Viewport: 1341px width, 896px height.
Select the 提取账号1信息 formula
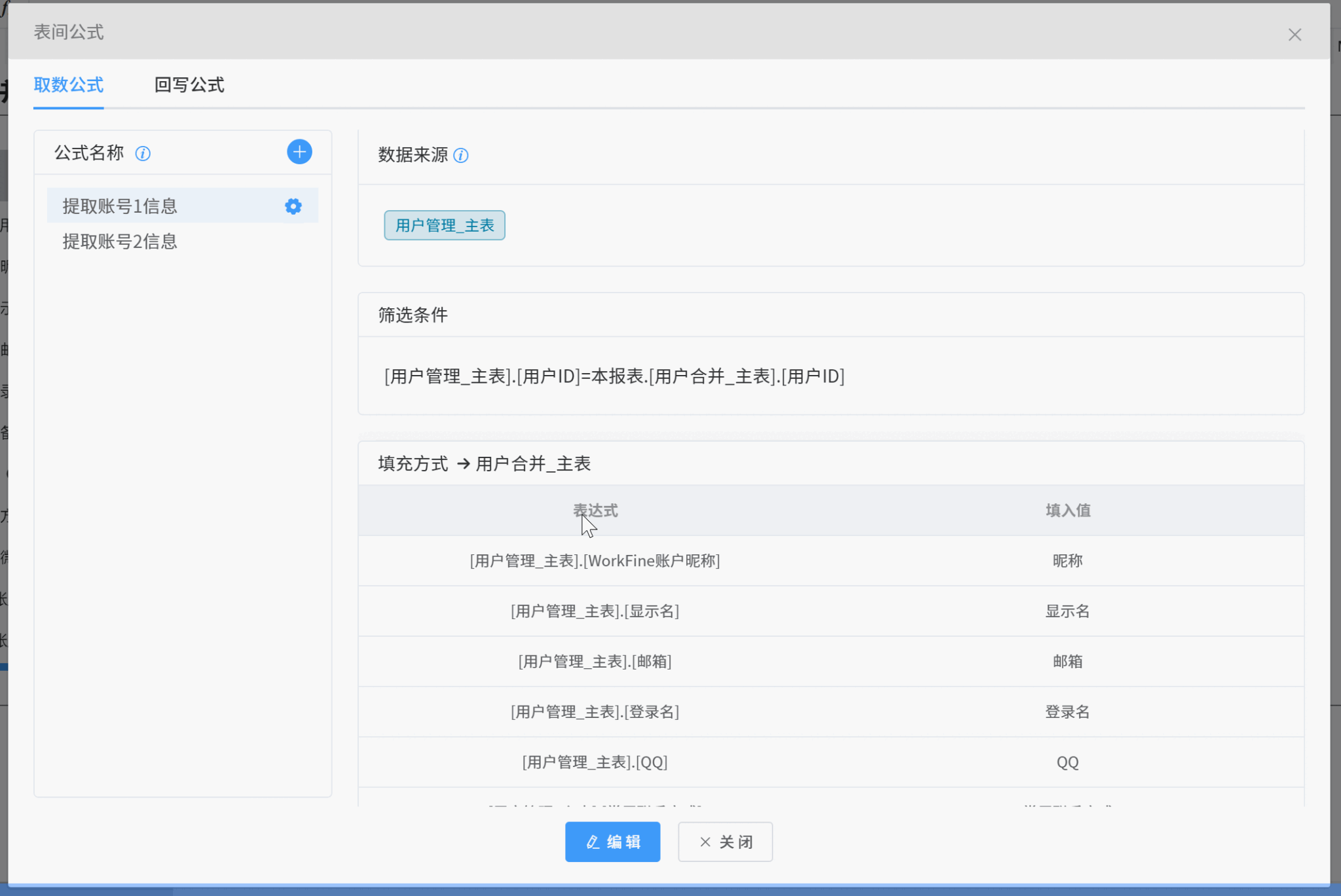183,206
